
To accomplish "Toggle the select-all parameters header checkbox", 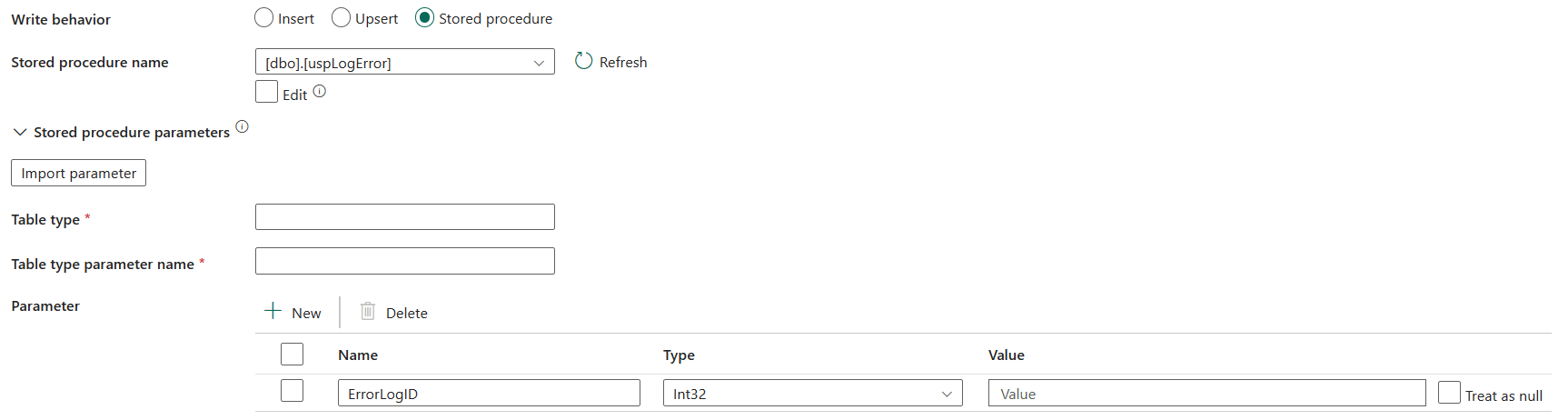I will click(x=292, y=354).
